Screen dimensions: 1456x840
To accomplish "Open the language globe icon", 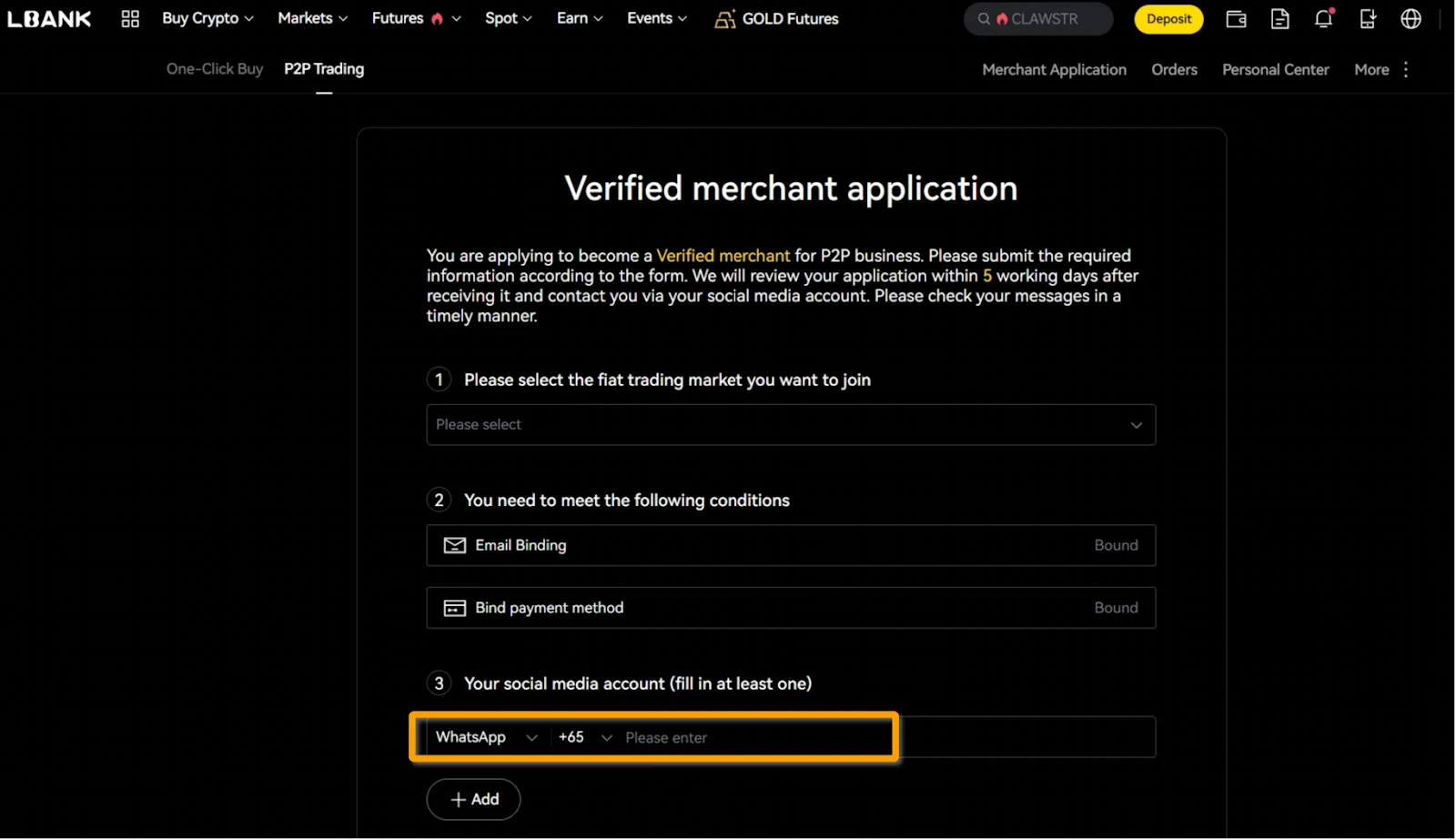I will pos(1410,19).
